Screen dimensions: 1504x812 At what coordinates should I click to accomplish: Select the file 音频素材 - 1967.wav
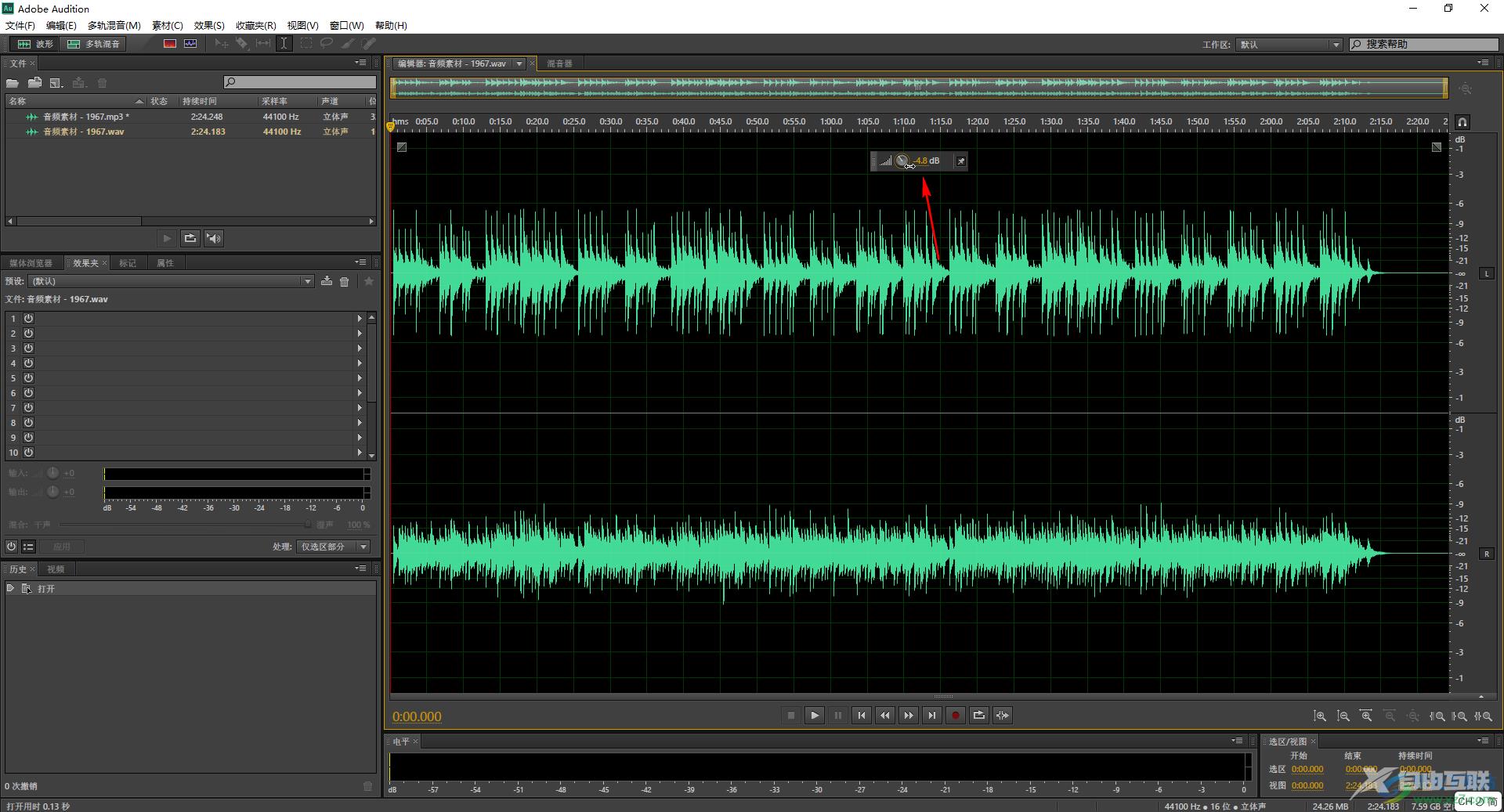190,132
